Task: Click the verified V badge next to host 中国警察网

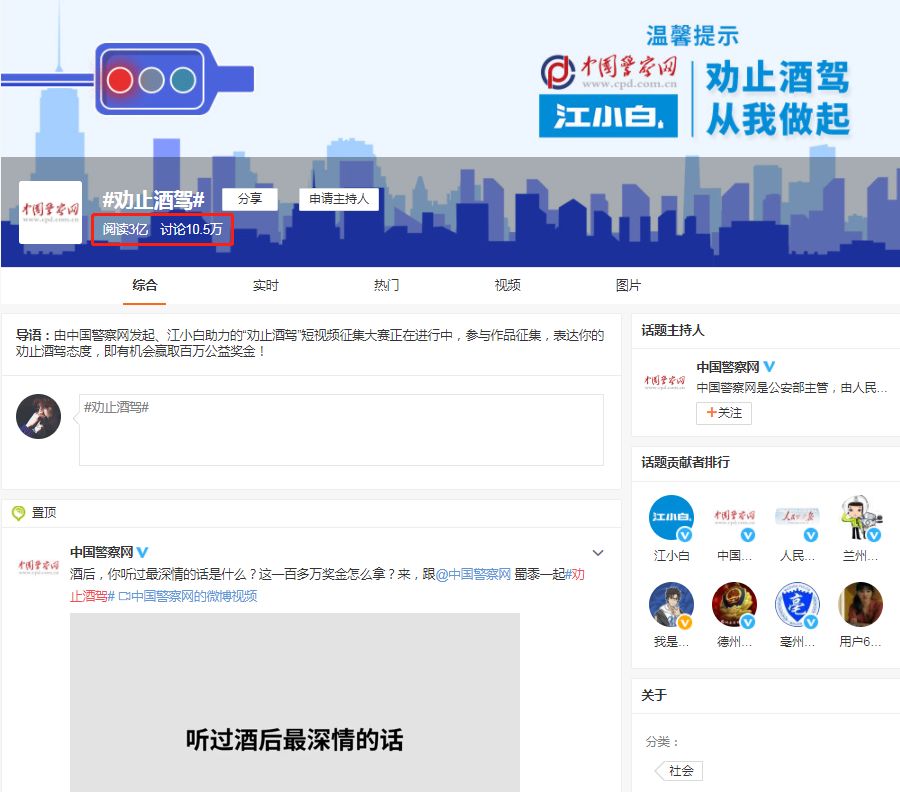Action: point(769,366)
